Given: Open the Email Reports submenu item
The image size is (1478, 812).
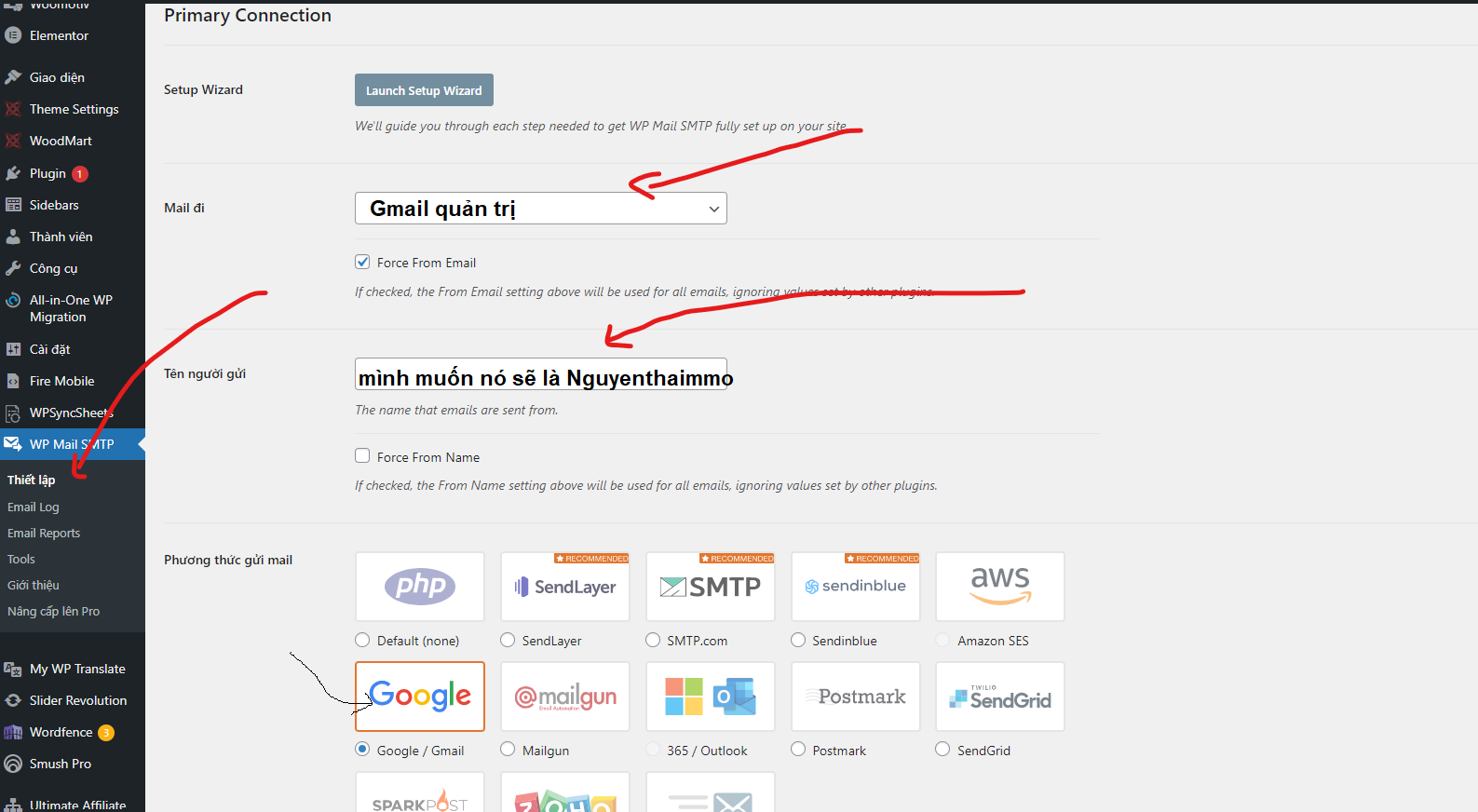Looking at the screenshot, I should coord(44,533).
